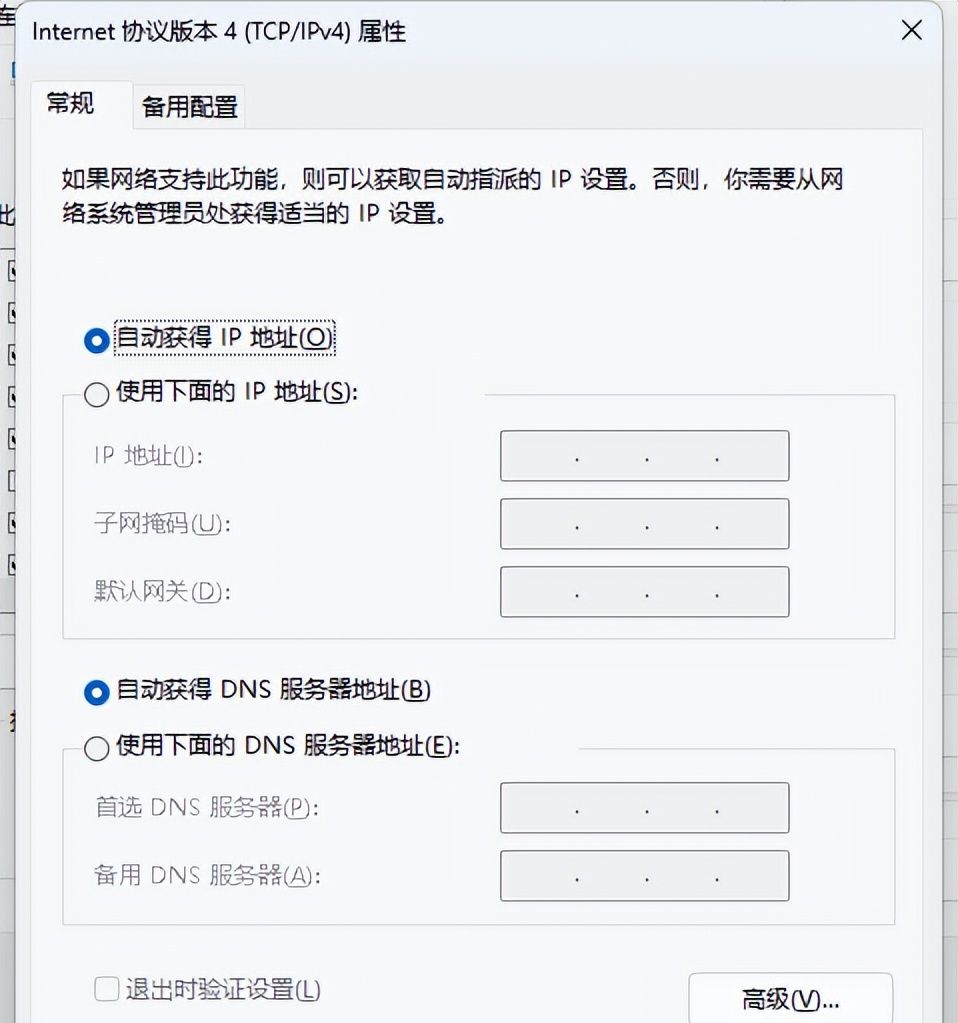Close the TCP/IPv4 properties dialog
Viewport: 958px width, 1023px height.
[911, 31]
